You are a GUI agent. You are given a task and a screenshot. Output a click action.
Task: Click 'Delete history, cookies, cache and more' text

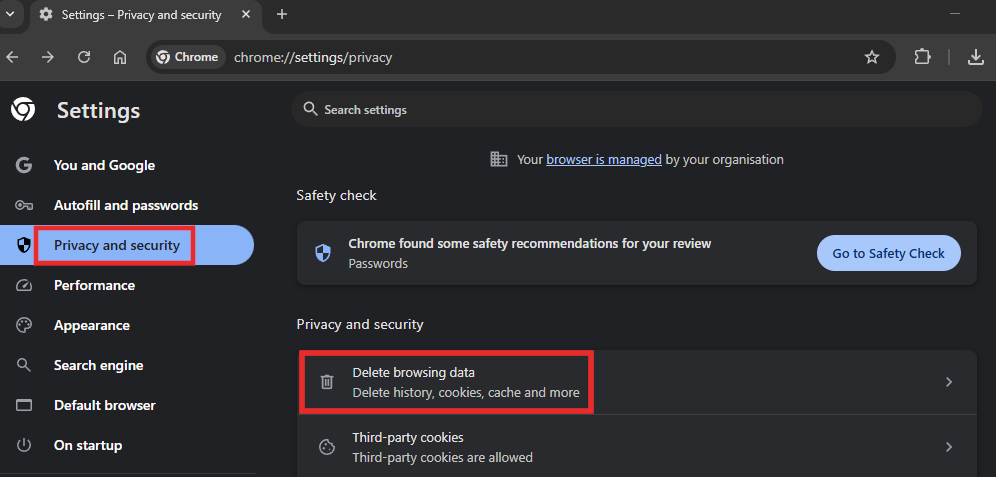pos(466,393)
